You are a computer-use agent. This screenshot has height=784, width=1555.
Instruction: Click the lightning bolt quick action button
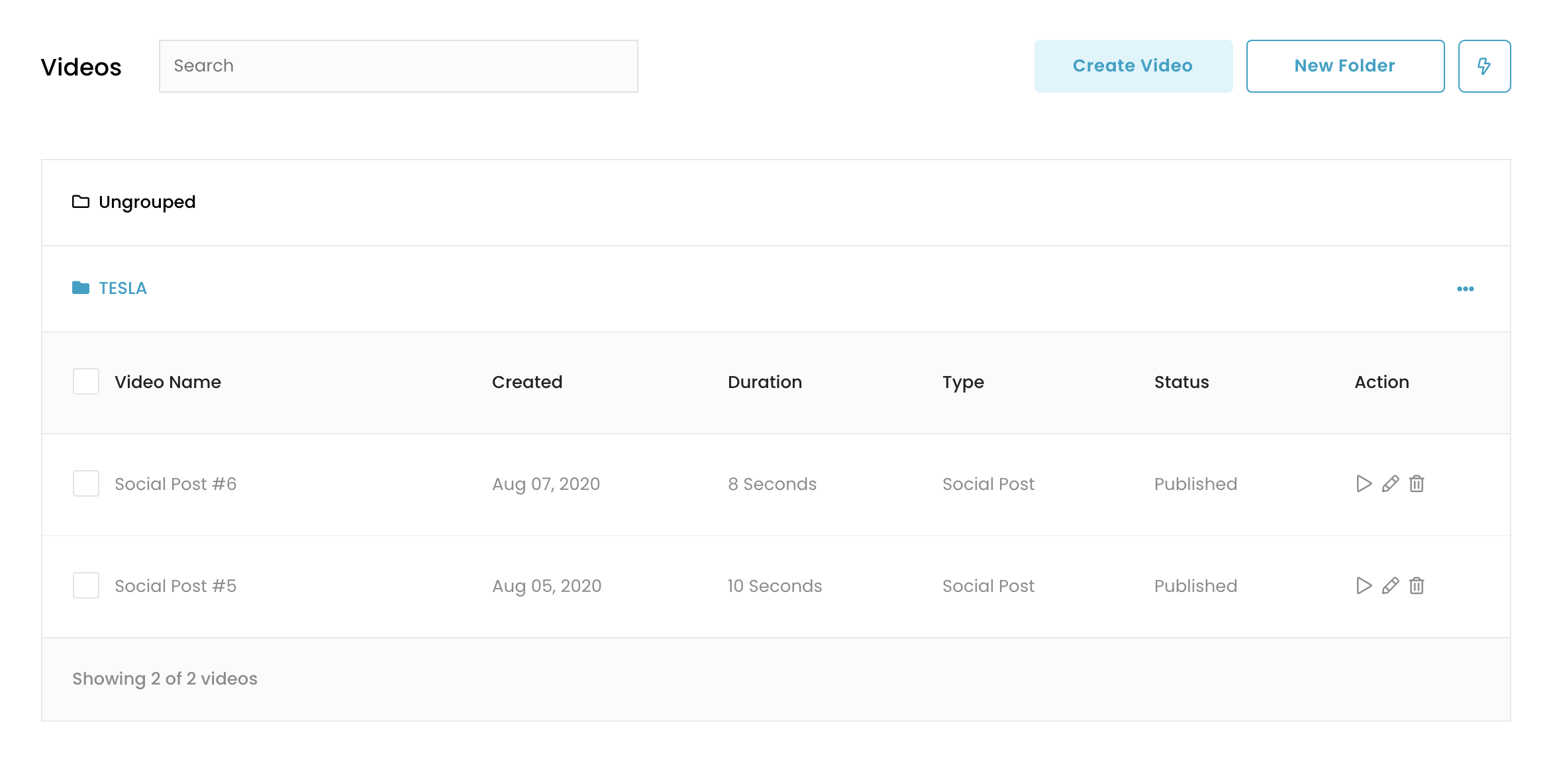tap(1484, 66)
